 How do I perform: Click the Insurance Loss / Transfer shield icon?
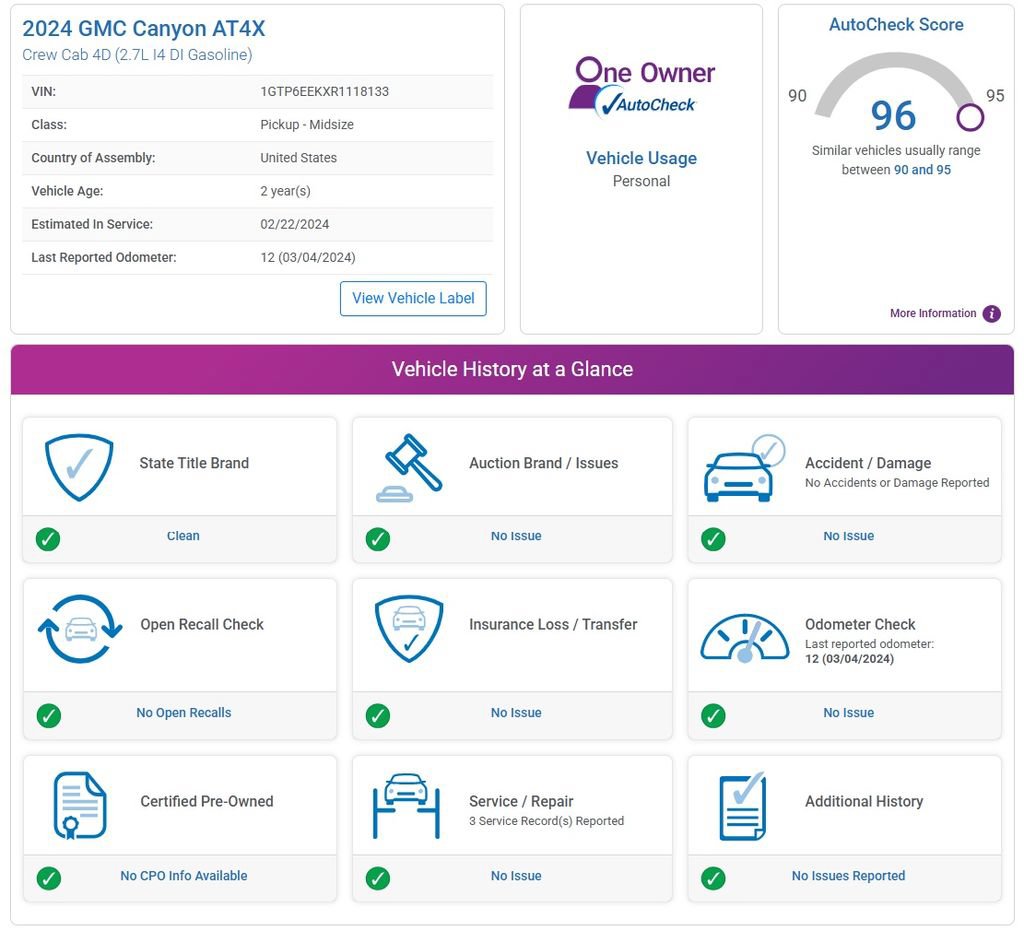pyautogui.click(x=409, y=628)
